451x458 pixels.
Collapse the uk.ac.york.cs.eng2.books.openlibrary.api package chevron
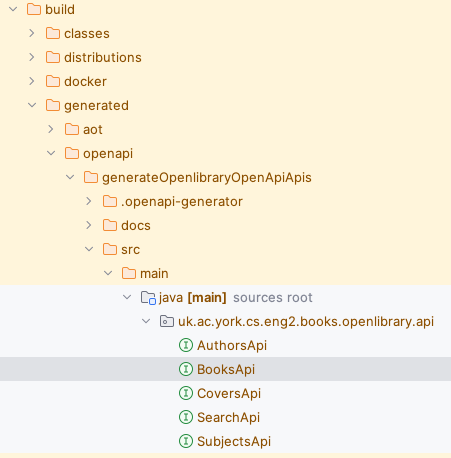[146, 321]
